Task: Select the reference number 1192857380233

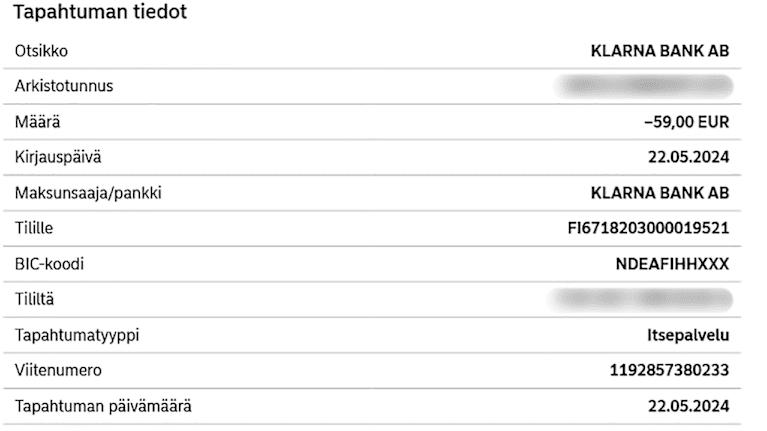Action: 669,371
